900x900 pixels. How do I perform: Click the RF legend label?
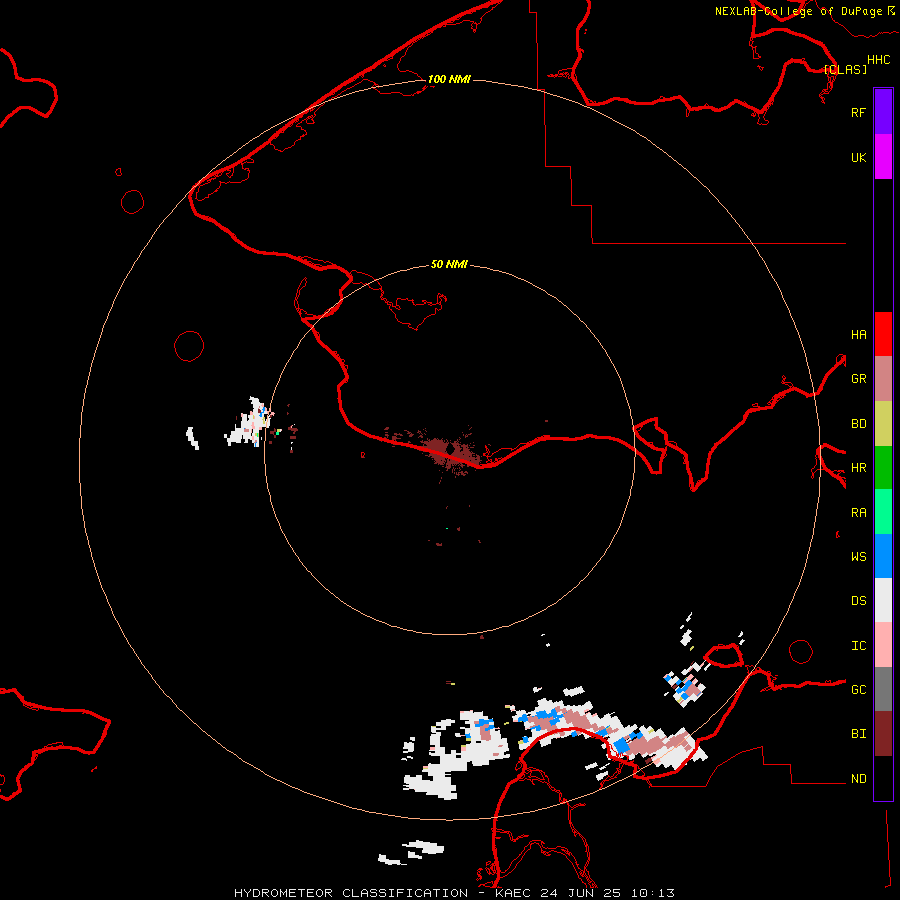[858, 112]
